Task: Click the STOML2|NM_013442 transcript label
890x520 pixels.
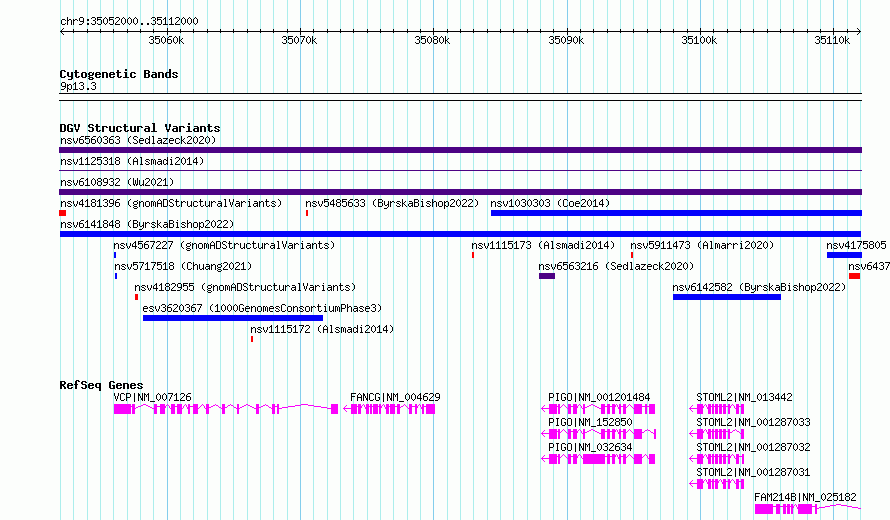Action: [x=744, y=397]
